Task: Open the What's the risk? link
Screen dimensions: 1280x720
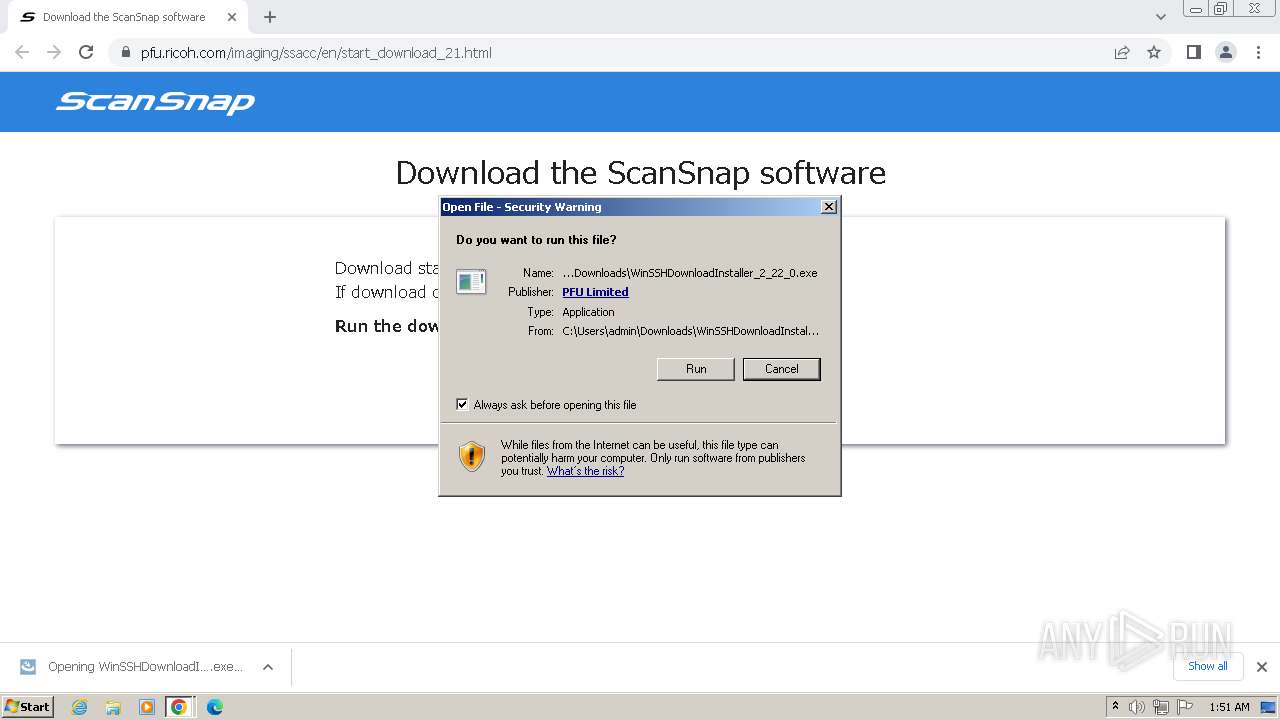Action: 585,471
